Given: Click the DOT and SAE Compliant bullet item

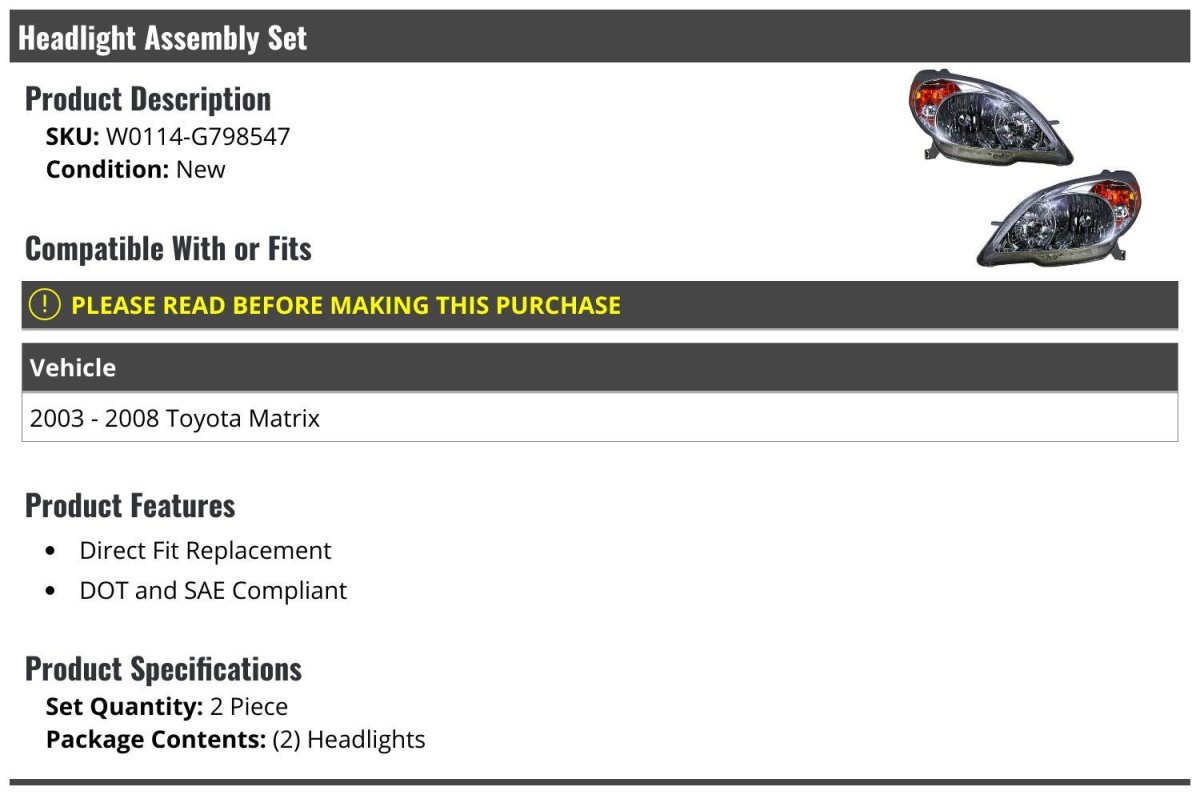Looking at the screenshot, I should point(213,591).
